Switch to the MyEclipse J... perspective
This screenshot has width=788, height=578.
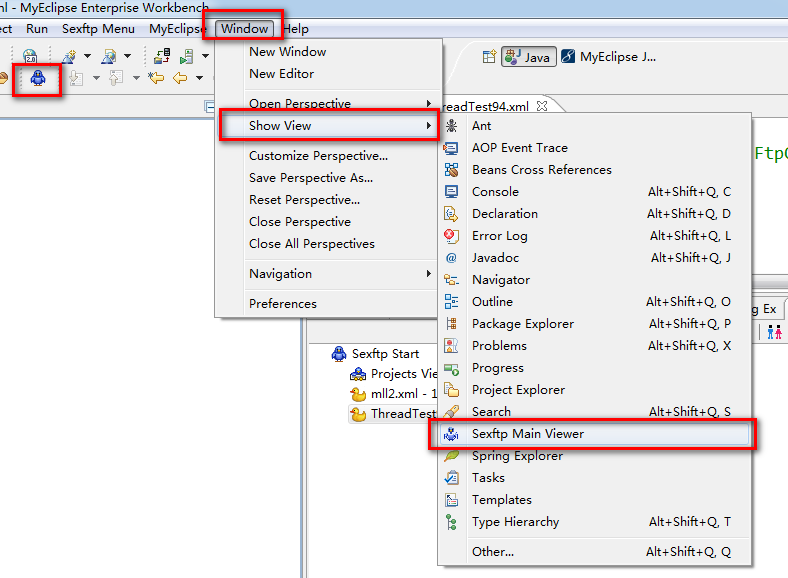pyautogui.click(x=609, y=57)
